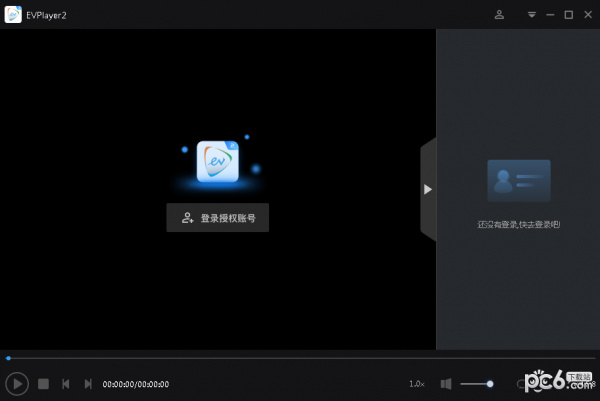The image size is (600, 401).
Task: Click the 00:00:00/00:00:00 time display
Action: [x=135, y=384]
